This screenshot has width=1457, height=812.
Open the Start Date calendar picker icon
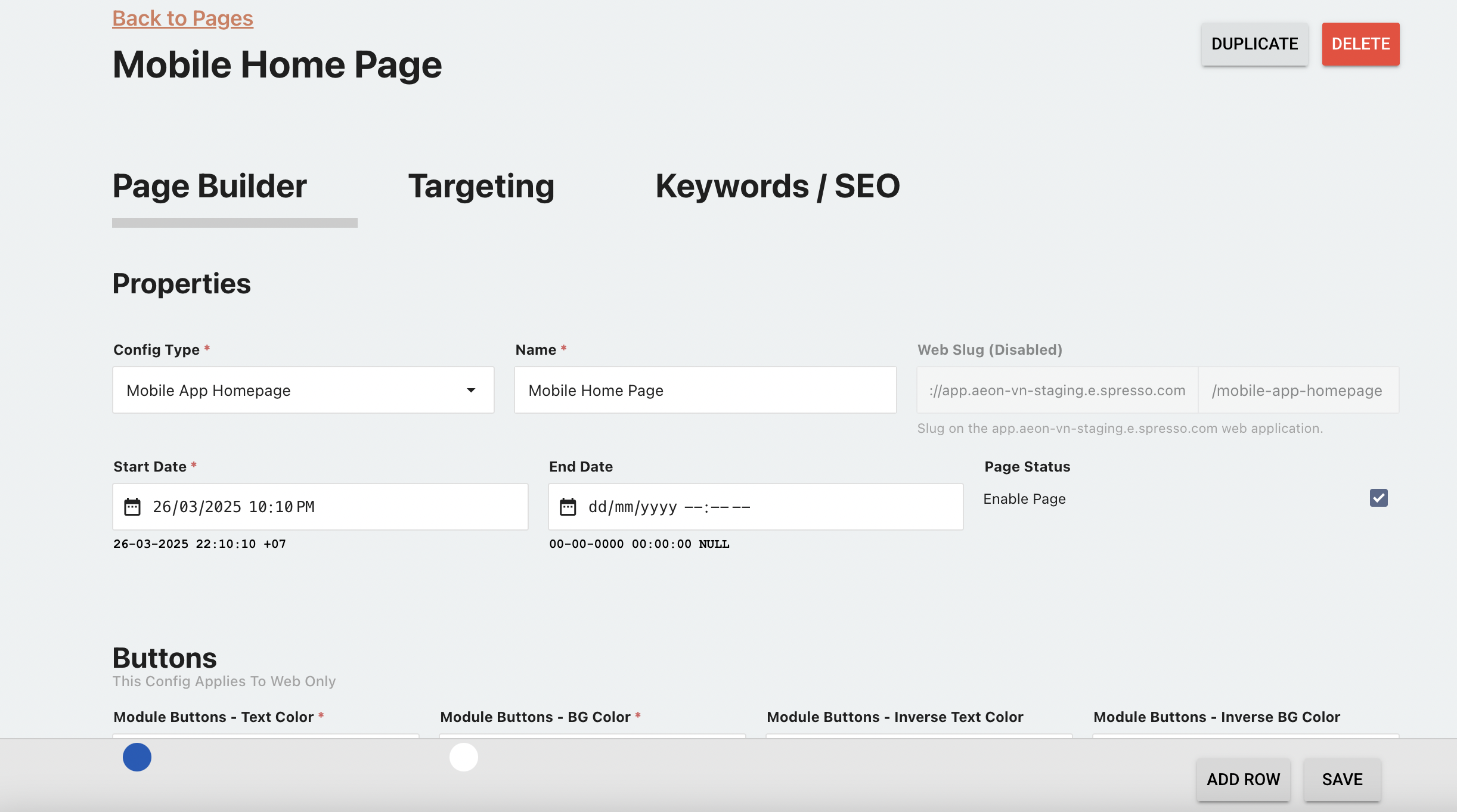[x=132, y=507]
